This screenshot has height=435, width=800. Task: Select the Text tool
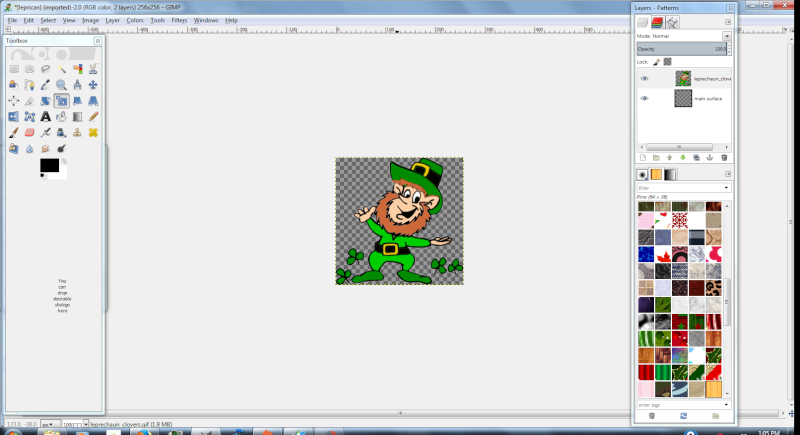(x=45, y=117)
